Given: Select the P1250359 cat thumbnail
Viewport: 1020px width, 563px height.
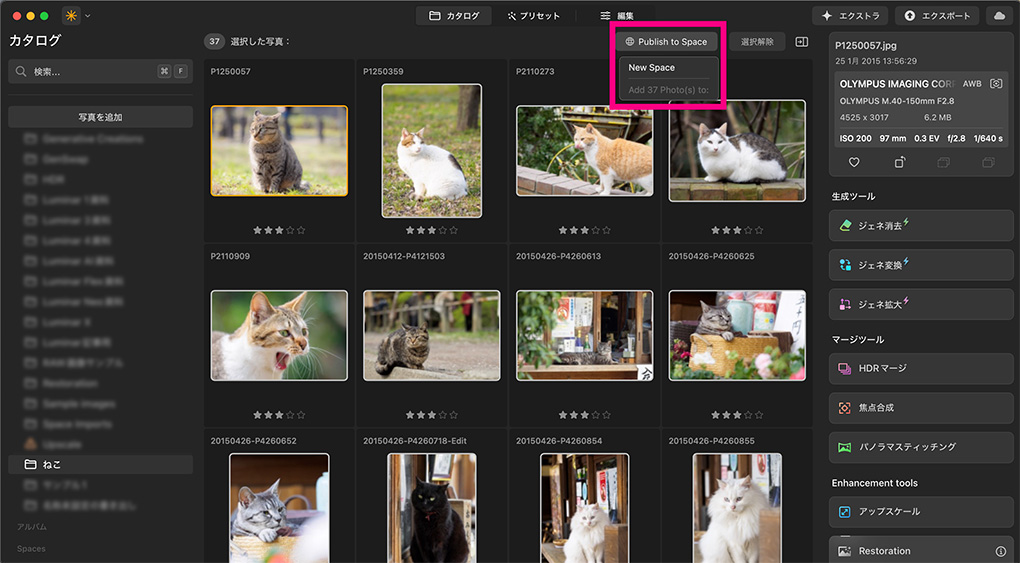Looking at the screenshot, I should pyautogui.click(x=432, y=151).
